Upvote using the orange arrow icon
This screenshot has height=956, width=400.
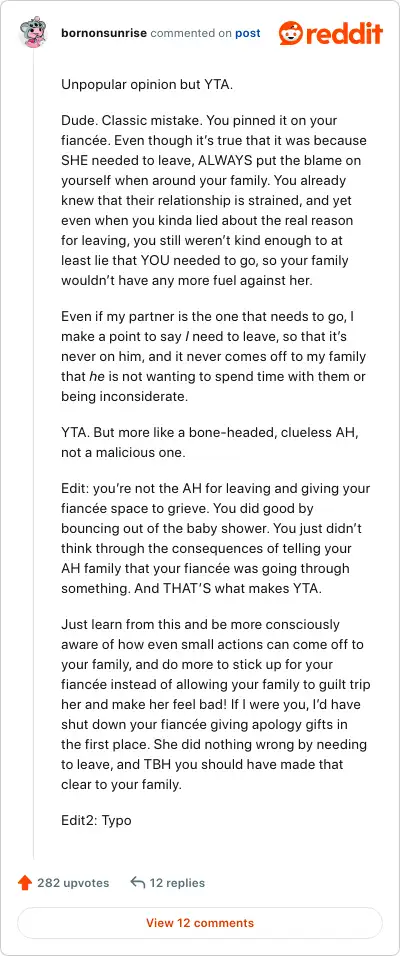(25, 882)
